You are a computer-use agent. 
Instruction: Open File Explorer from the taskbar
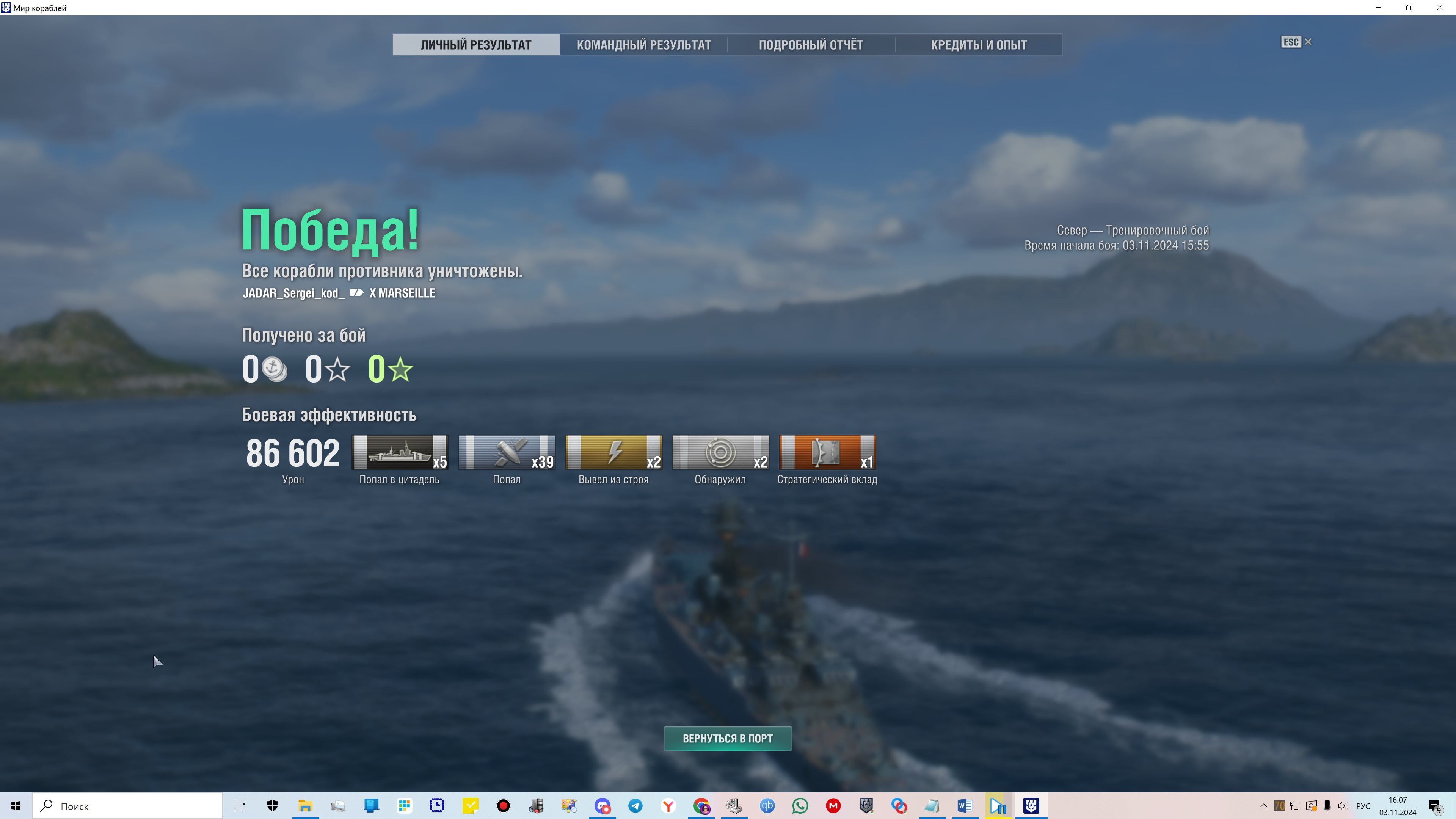coord(305,806)
